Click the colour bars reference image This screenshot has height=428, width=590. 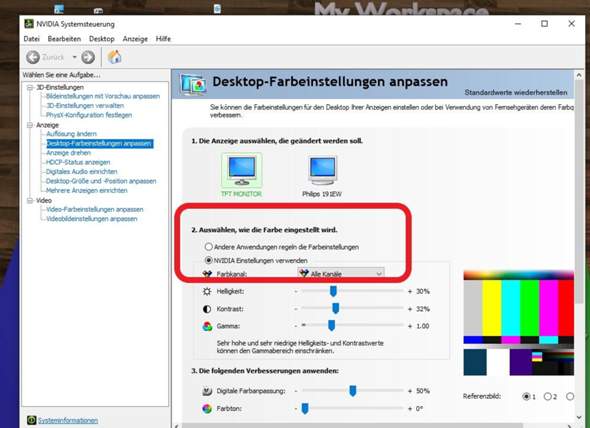pyautogui.click(x=519, y=323)
